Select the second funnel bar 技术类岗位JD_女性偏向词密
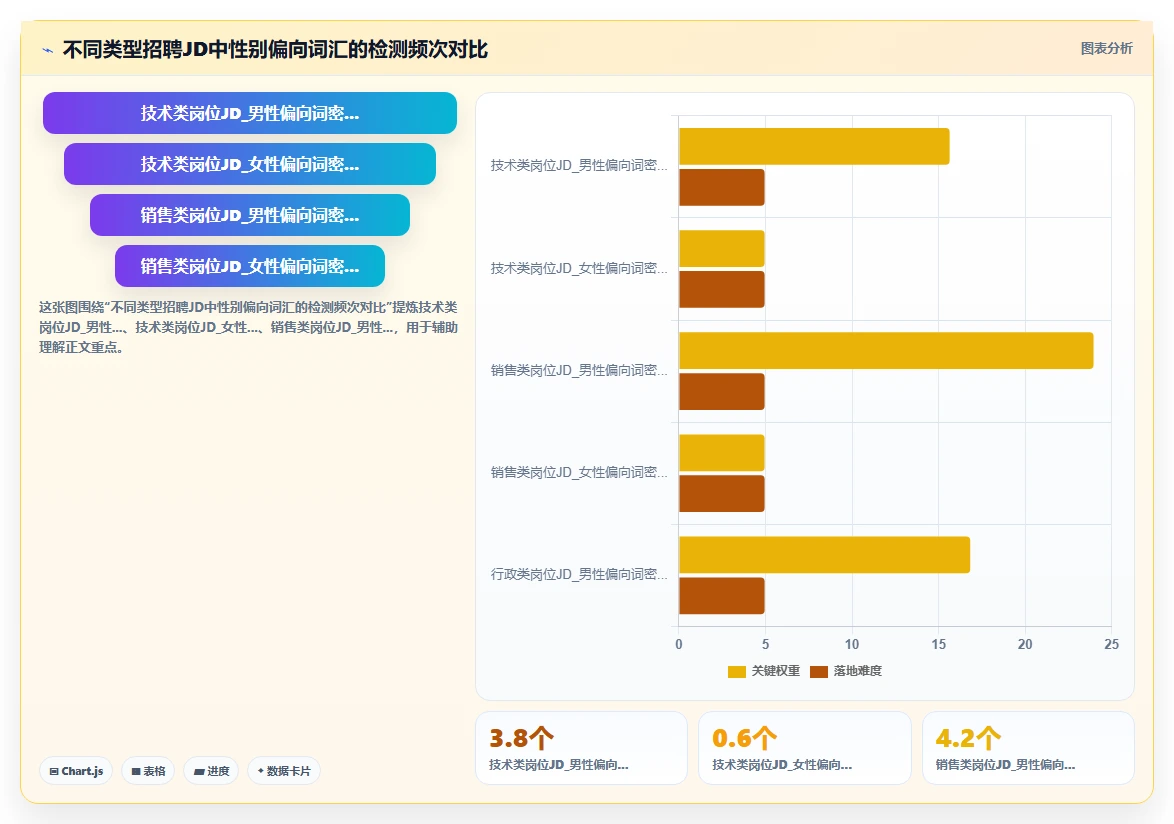 pos(250,164)
